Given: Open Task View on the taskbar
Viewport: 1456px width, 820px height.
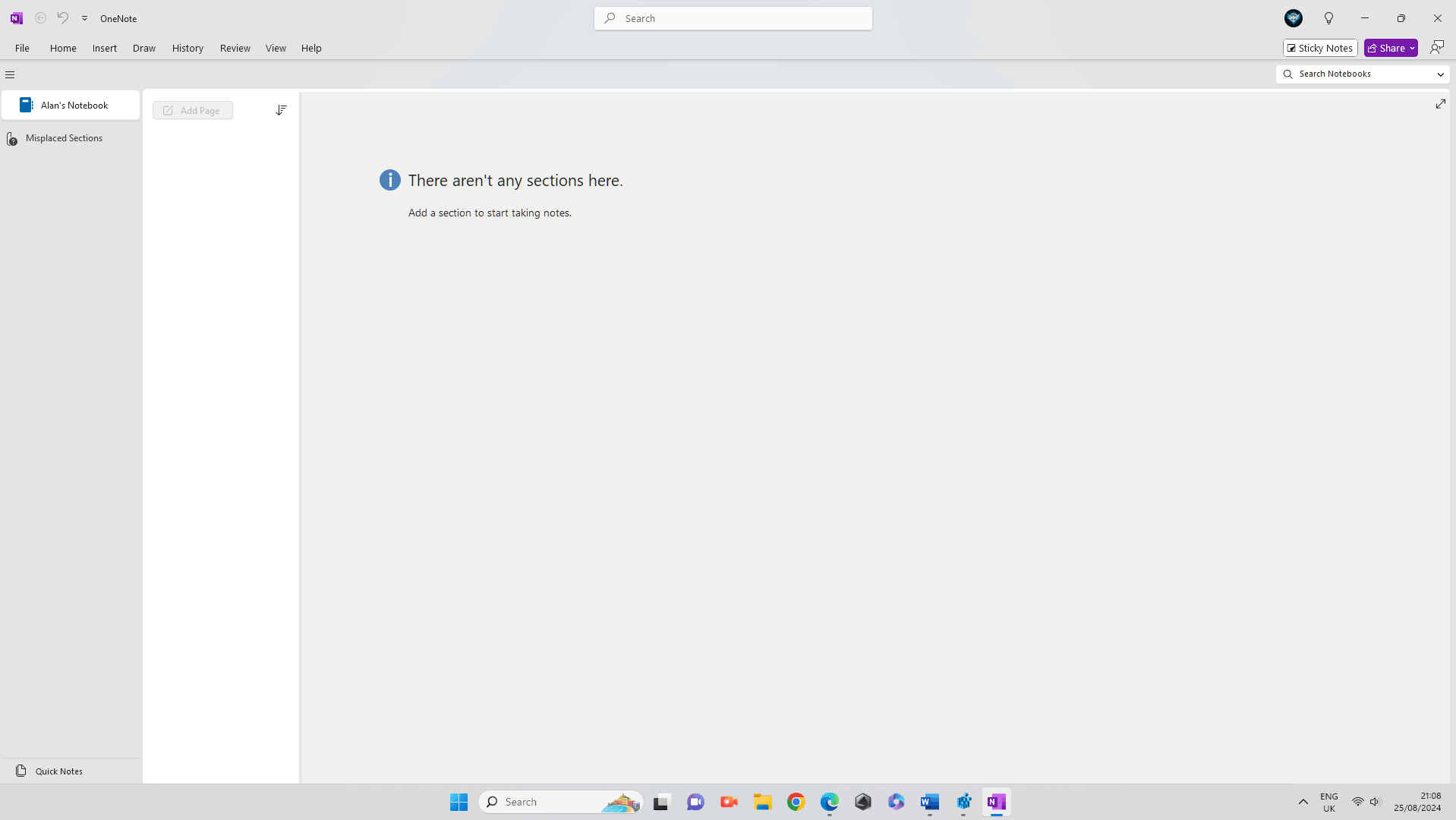Looking at the screenshot, I should (x=662, y=803).
